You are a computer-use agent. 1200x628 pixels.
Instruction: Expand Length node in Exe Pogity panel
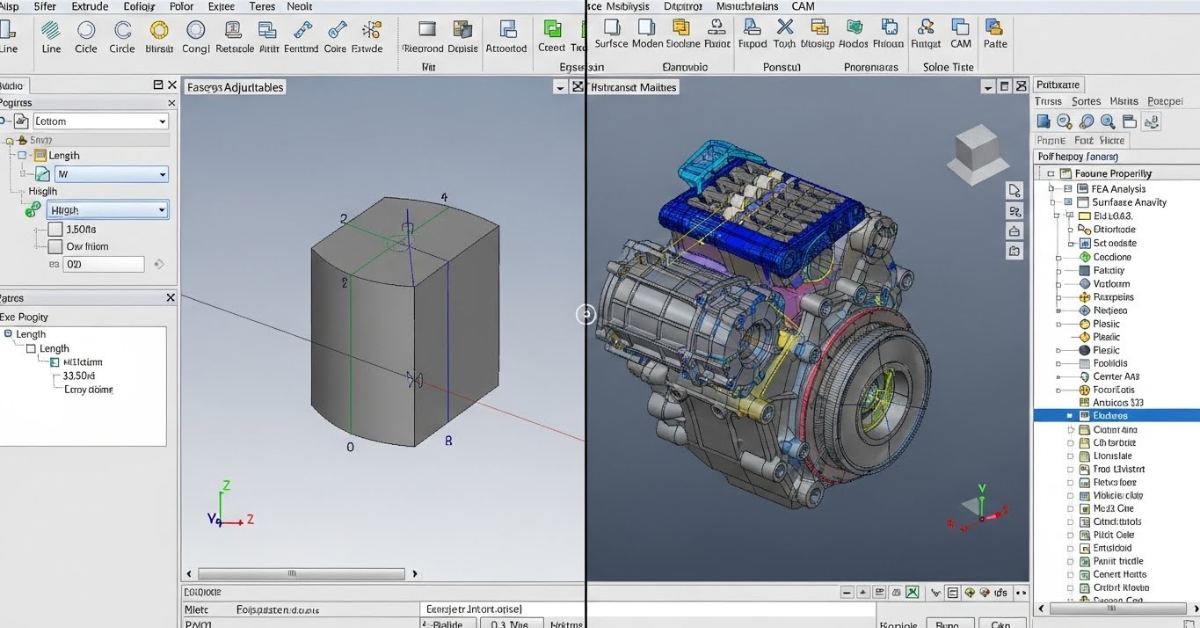point(9,334)
